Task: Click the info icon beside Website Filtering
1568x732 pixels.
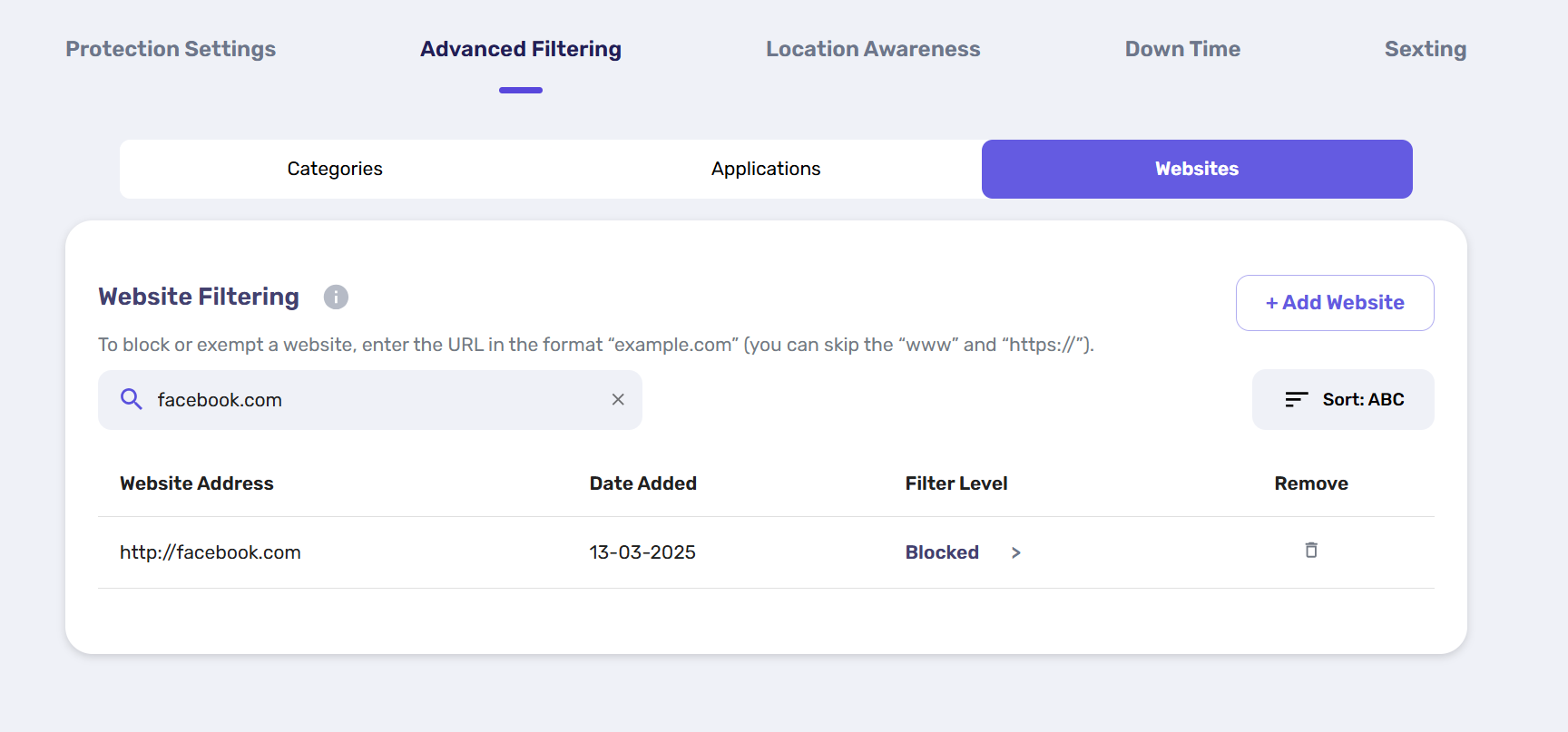Action: click(336, 297)
